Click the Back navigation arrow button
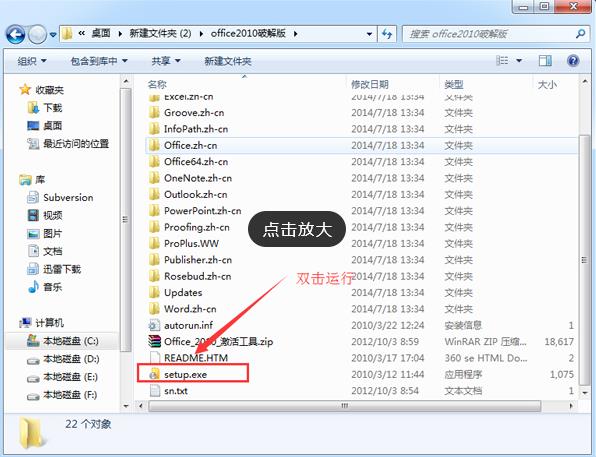 point(16,35)
